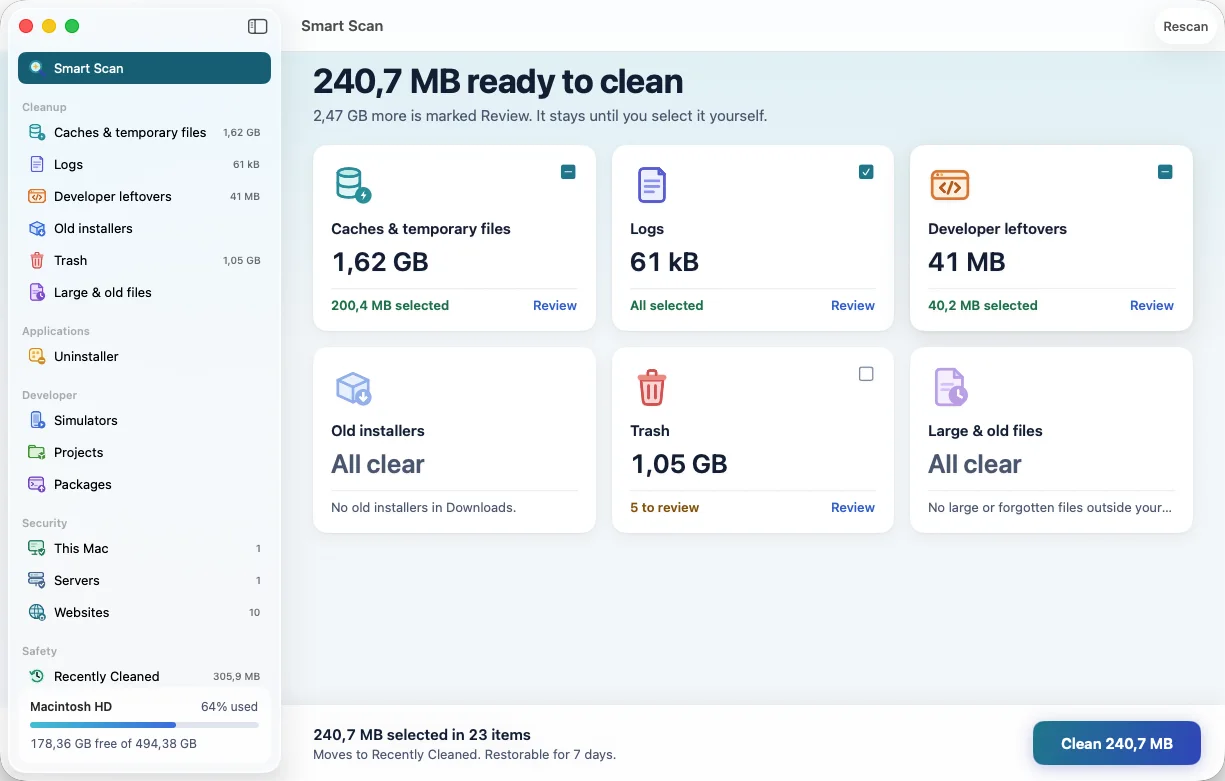1225x781 pixels.
Task: Click the red bin icon on Trash card
Action: [651, 387]
